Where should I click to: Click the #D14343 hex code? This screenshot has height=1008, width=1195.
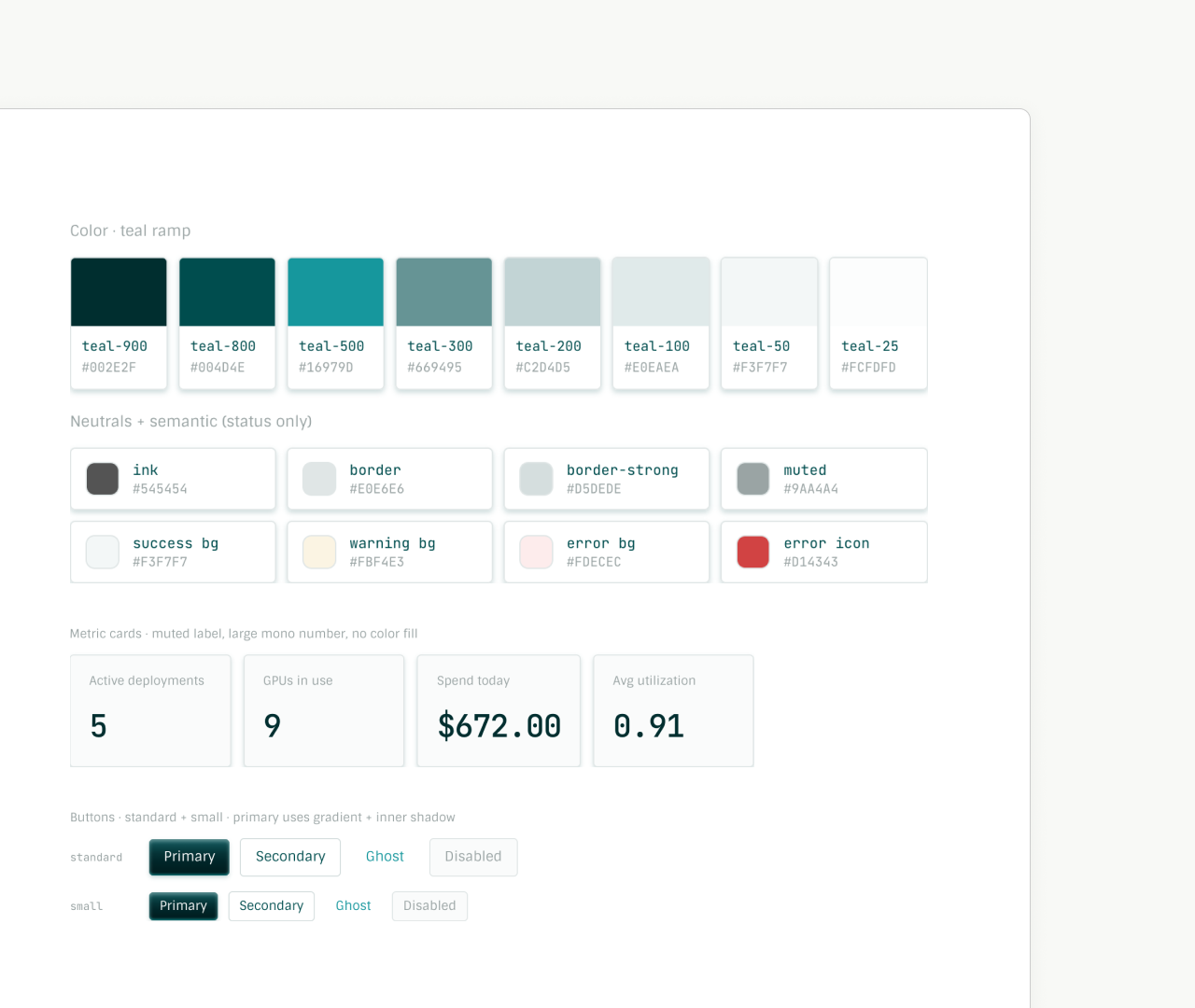point(811,562)
